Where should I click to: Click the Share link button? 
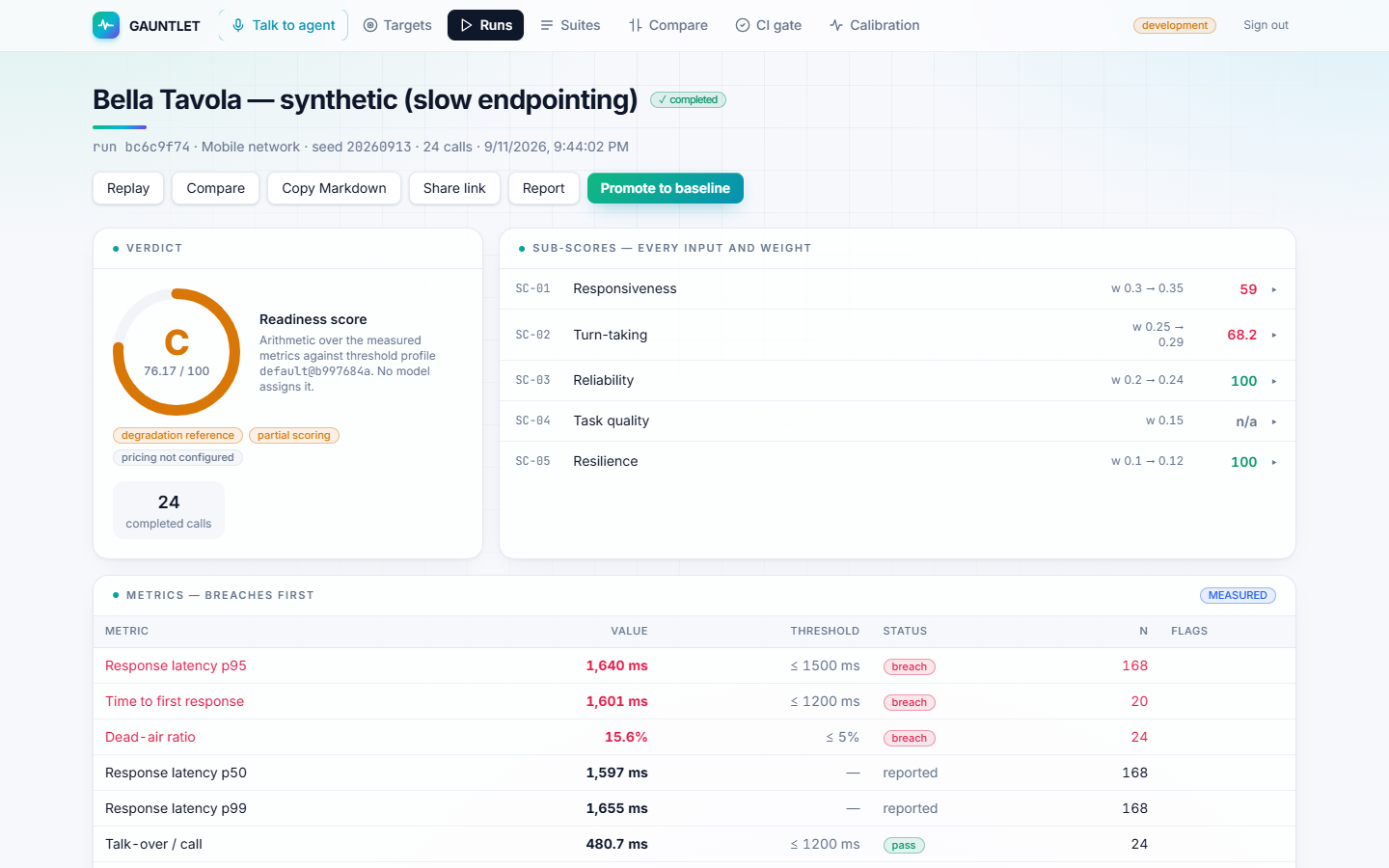click(454, 188)
